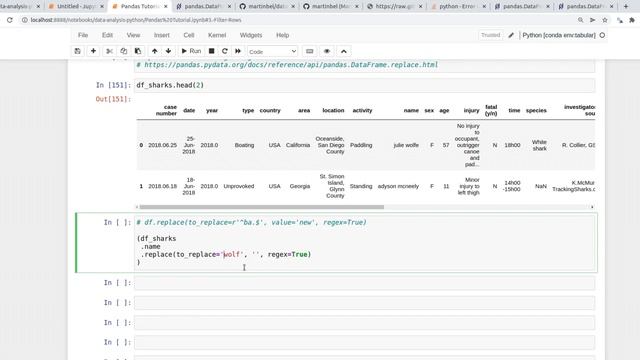Click the Out[151] output prompt
Viewport: 640px width, 360px height.
pyautogui.click(x=113, y=99)
